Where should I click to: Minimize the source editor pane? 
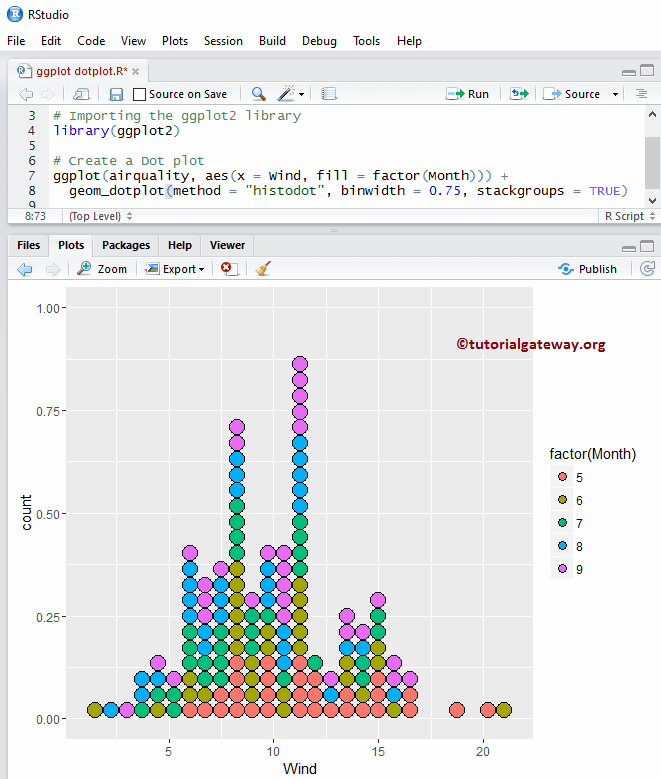[629, 73]
